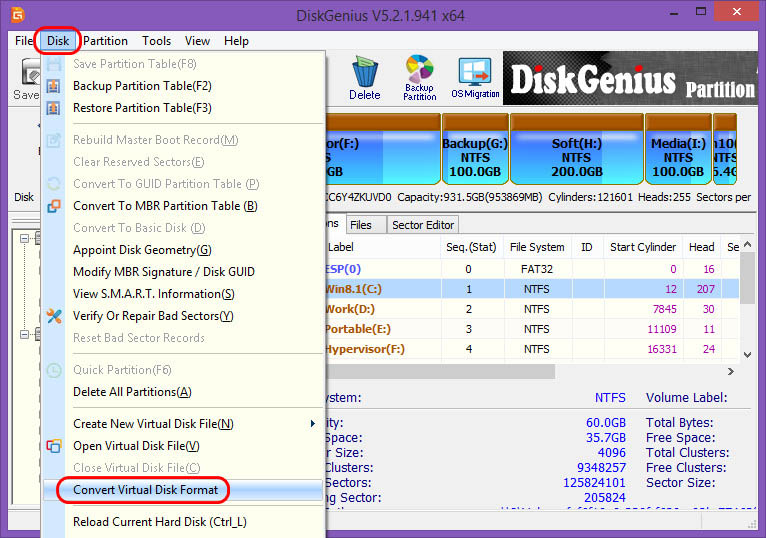Click the partition list scroll down arrow
Screen dimensions: 766x538
pos(747,355)
